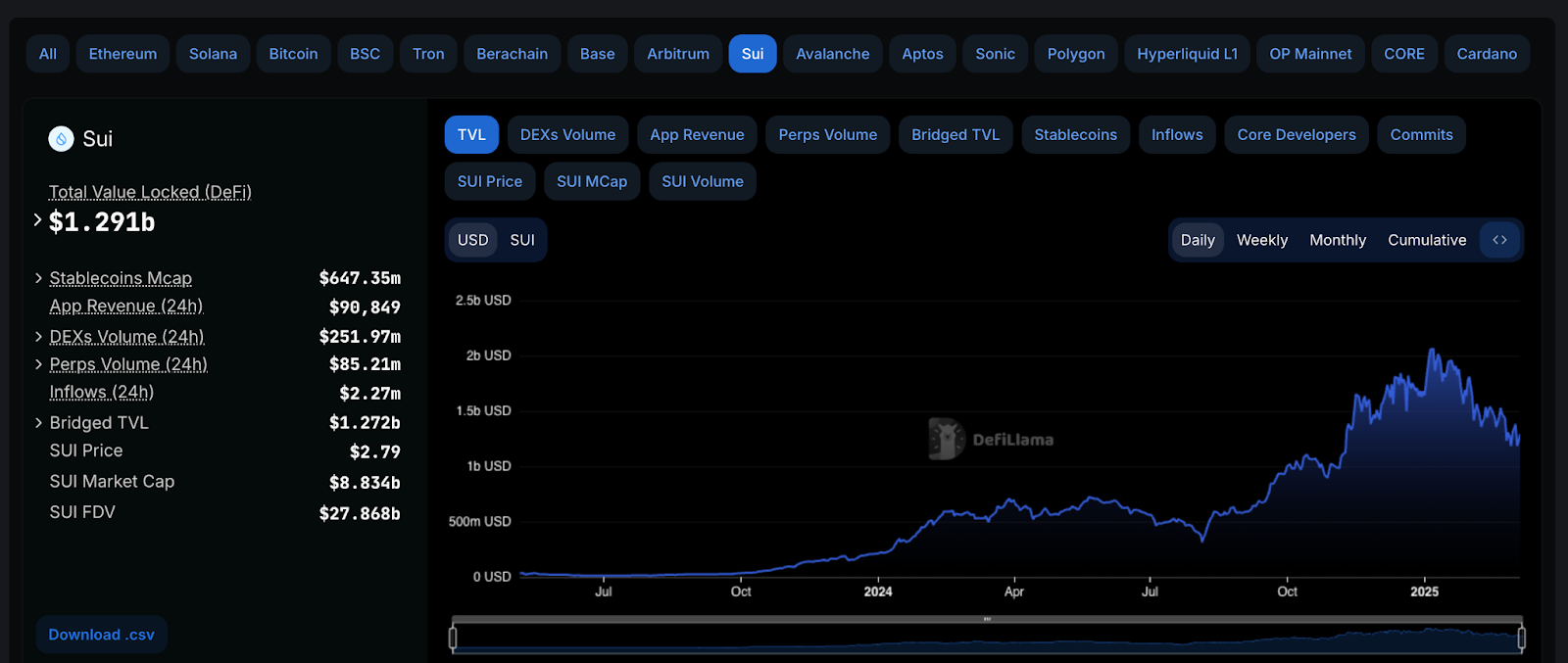The height and width of the screenshot is (663, 1568).
Task: Click the embed code brackets icon
Action: coord(1499,240)
